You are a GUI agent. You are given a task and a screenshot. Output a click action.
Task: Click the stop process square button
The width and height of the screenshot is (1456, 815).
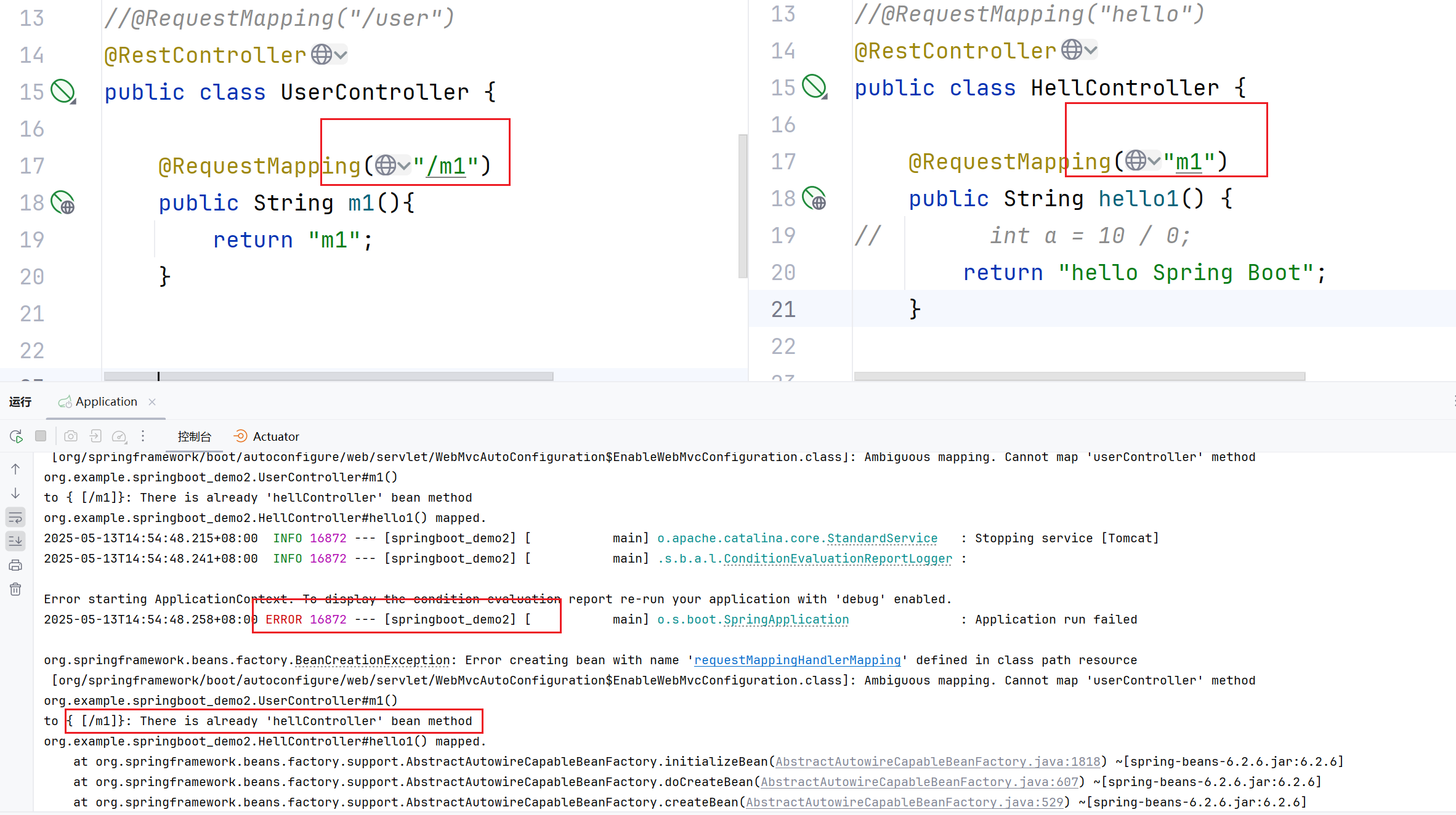point(41,436)
